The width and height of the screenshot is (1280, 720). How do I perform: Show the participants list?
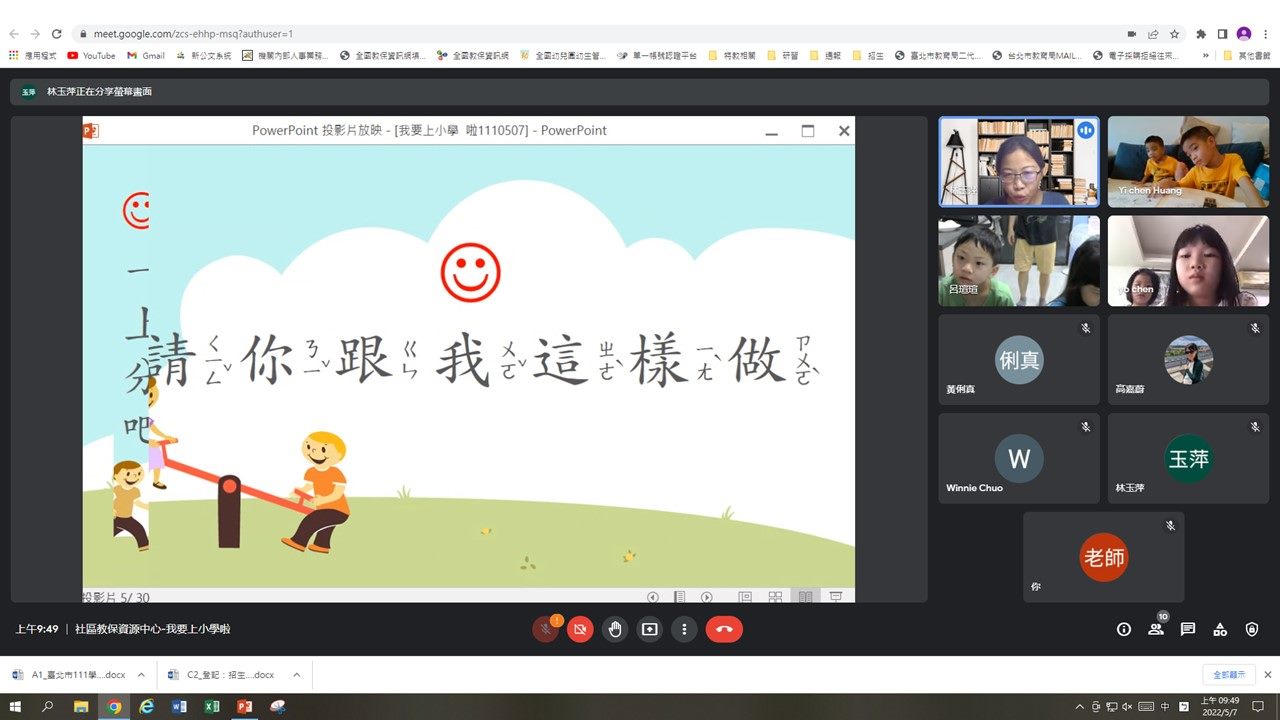[1156, 629]
